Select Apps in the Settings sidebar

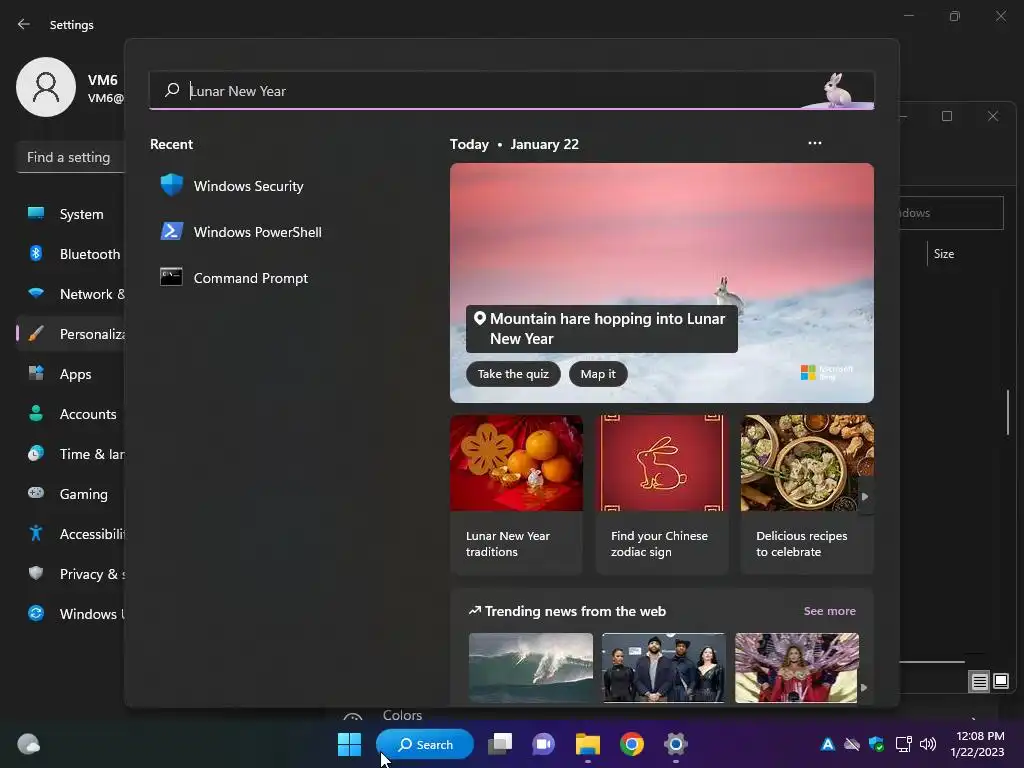[x=71, y=374]
